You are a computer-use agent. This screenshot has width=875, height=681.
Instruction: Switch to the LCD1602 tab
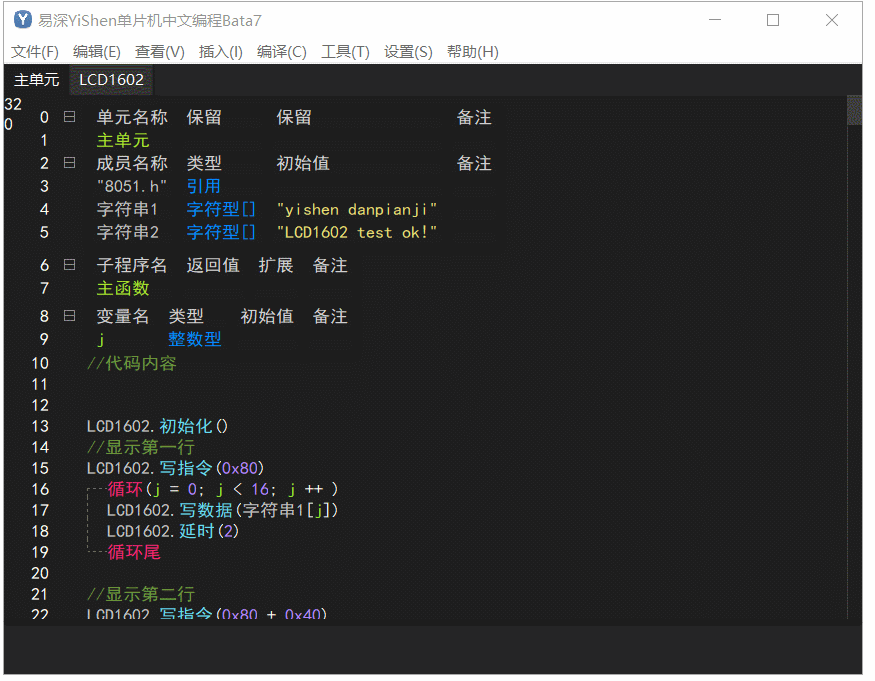coord(111,80)
